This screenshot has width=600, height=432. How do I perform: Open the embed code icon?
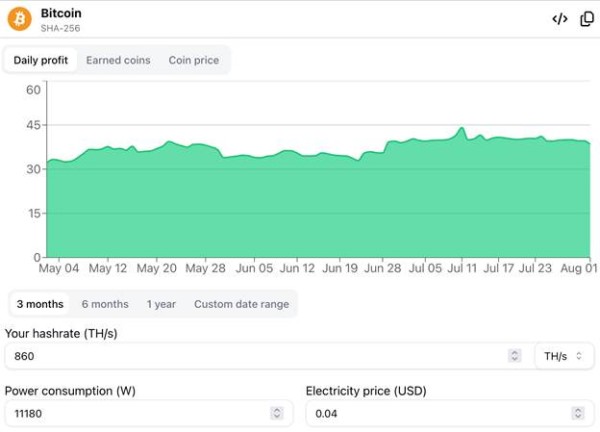(x=559, y=19)
